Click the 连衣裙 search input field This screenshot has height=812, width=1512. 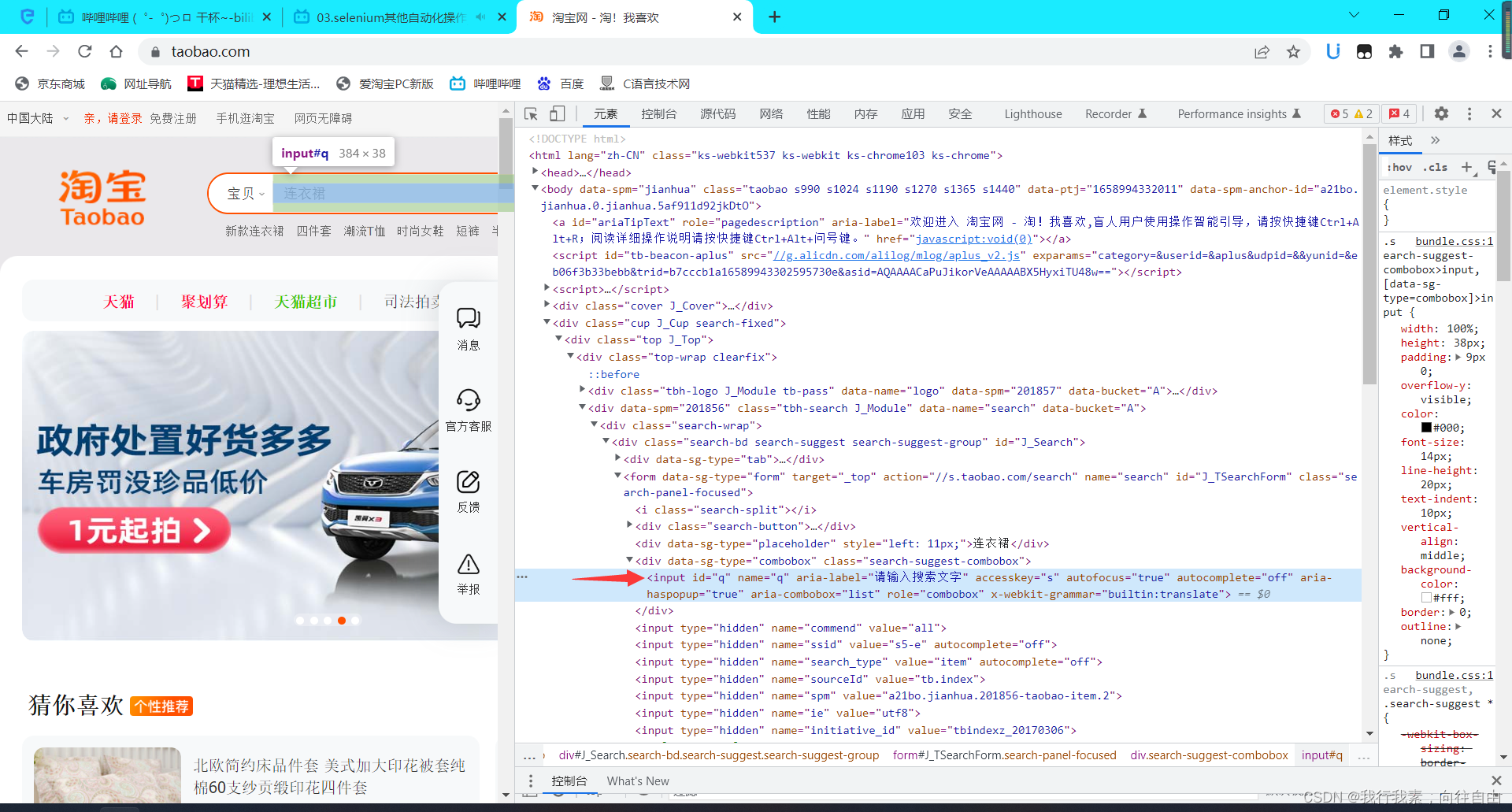386,194
